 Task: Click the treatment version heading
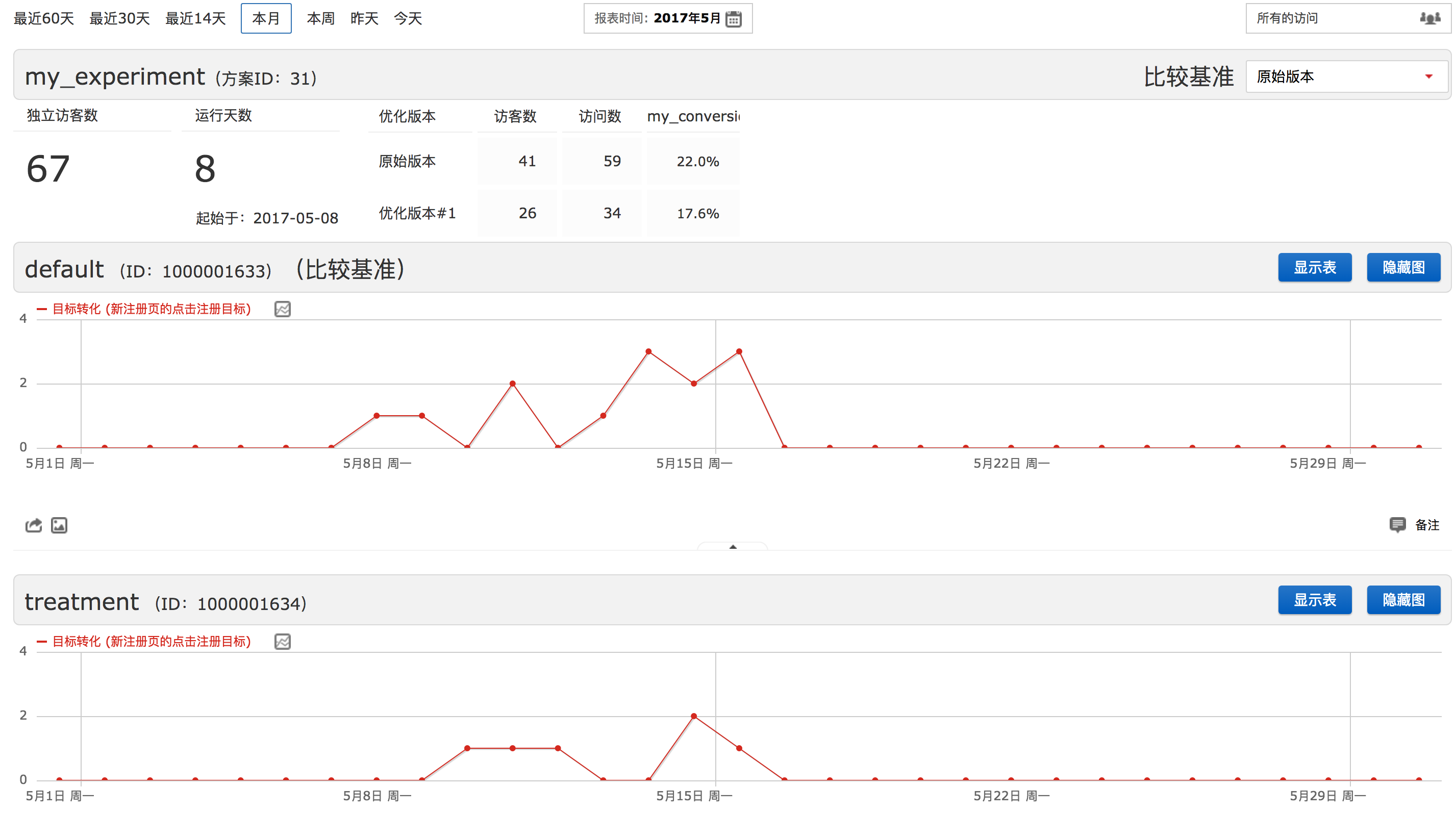coord(82,602)
